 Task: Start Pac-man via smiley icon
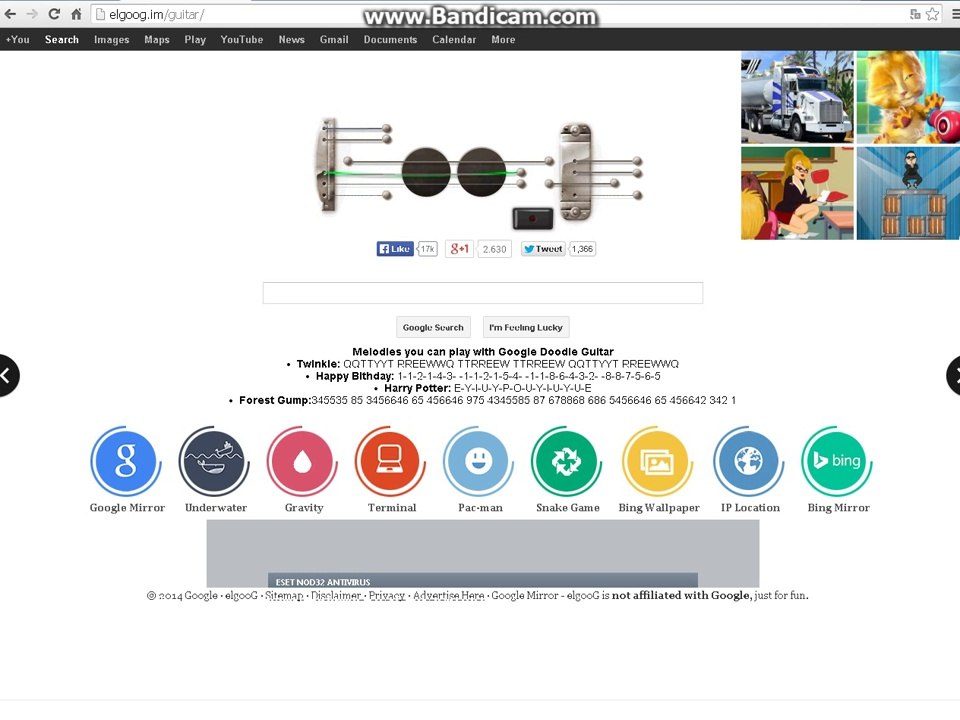point(479,461)
